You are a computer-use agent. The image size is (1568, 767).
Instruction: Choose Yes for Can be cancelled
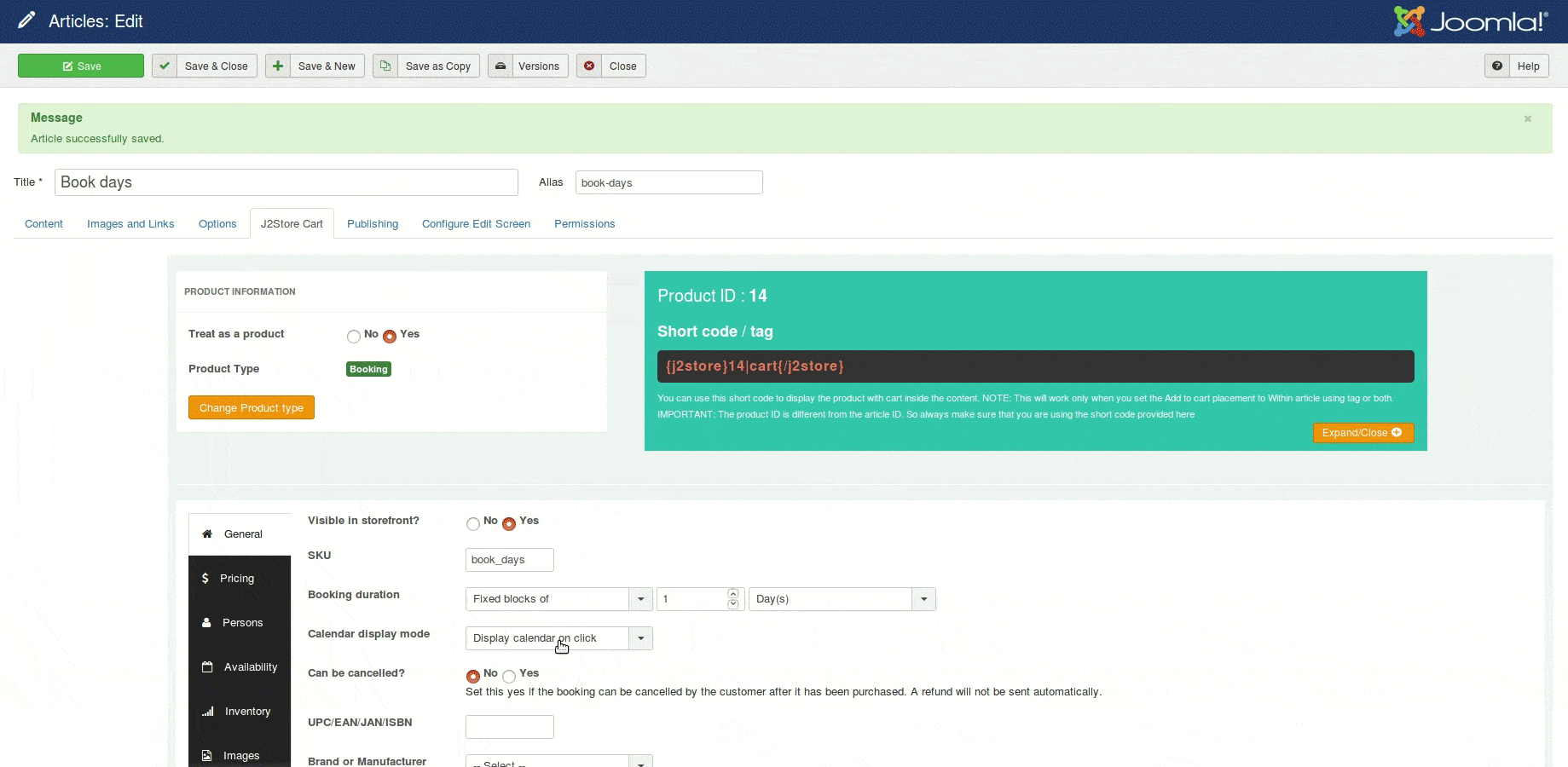509,677
